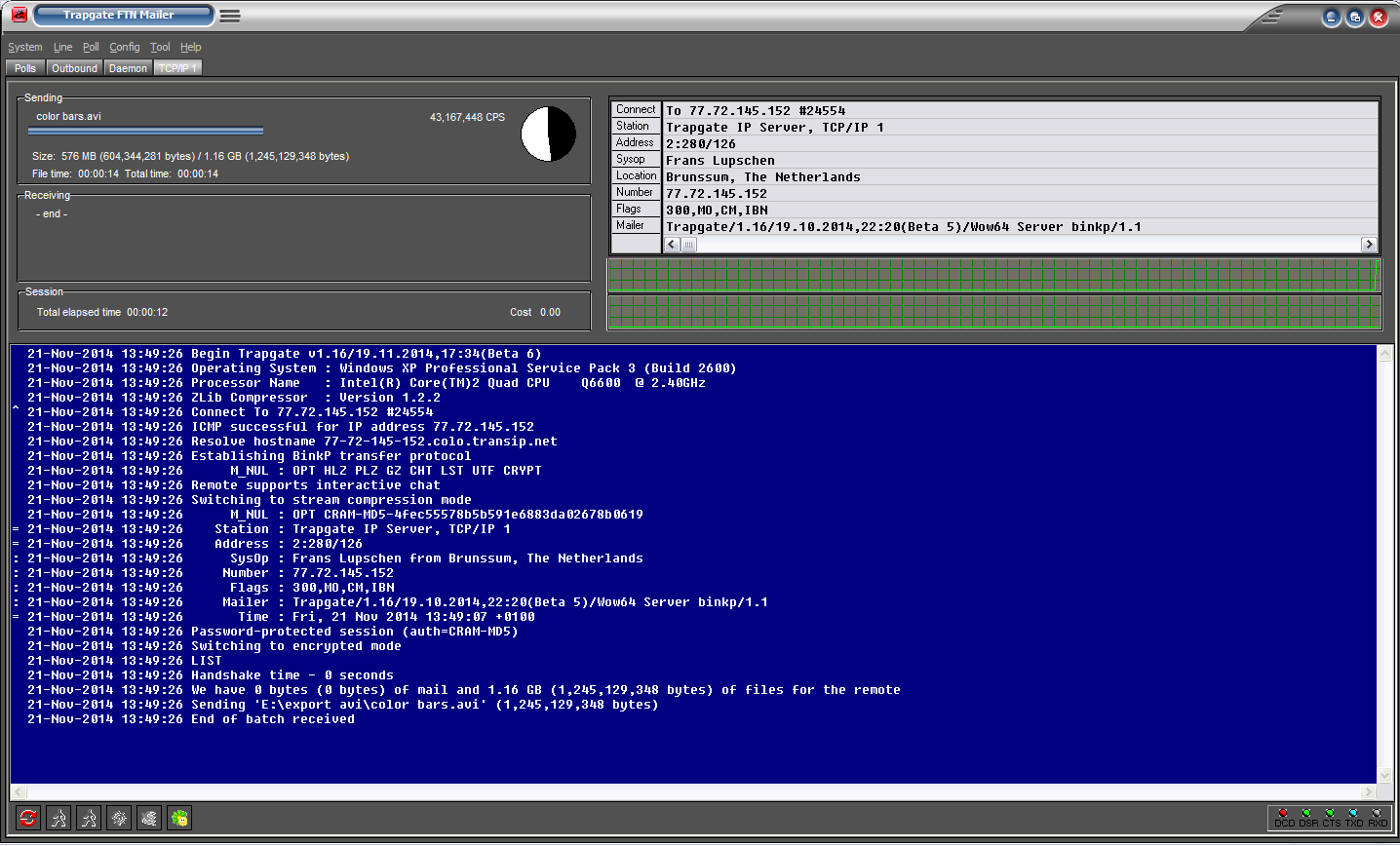Open the Poll menu
The image size is (1400, 846).
point(91,47)
